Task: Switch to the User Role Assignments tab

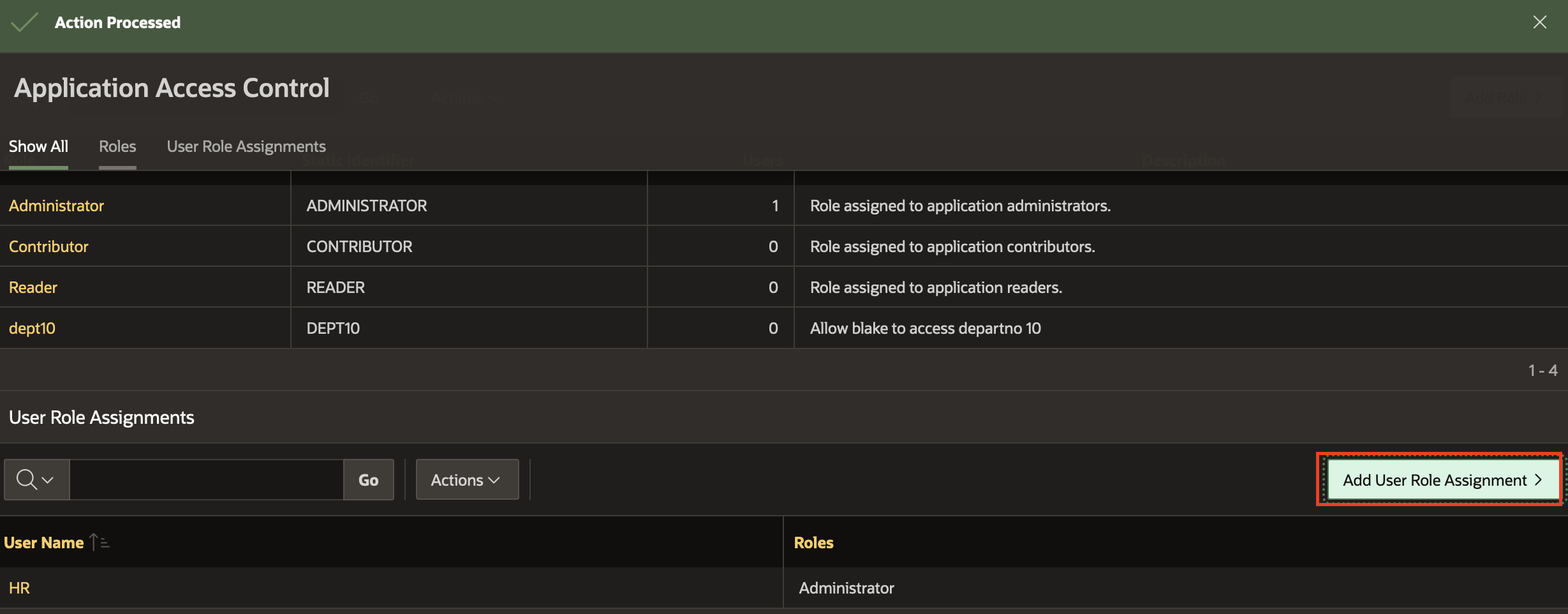Action: click(x=246, y=146)
